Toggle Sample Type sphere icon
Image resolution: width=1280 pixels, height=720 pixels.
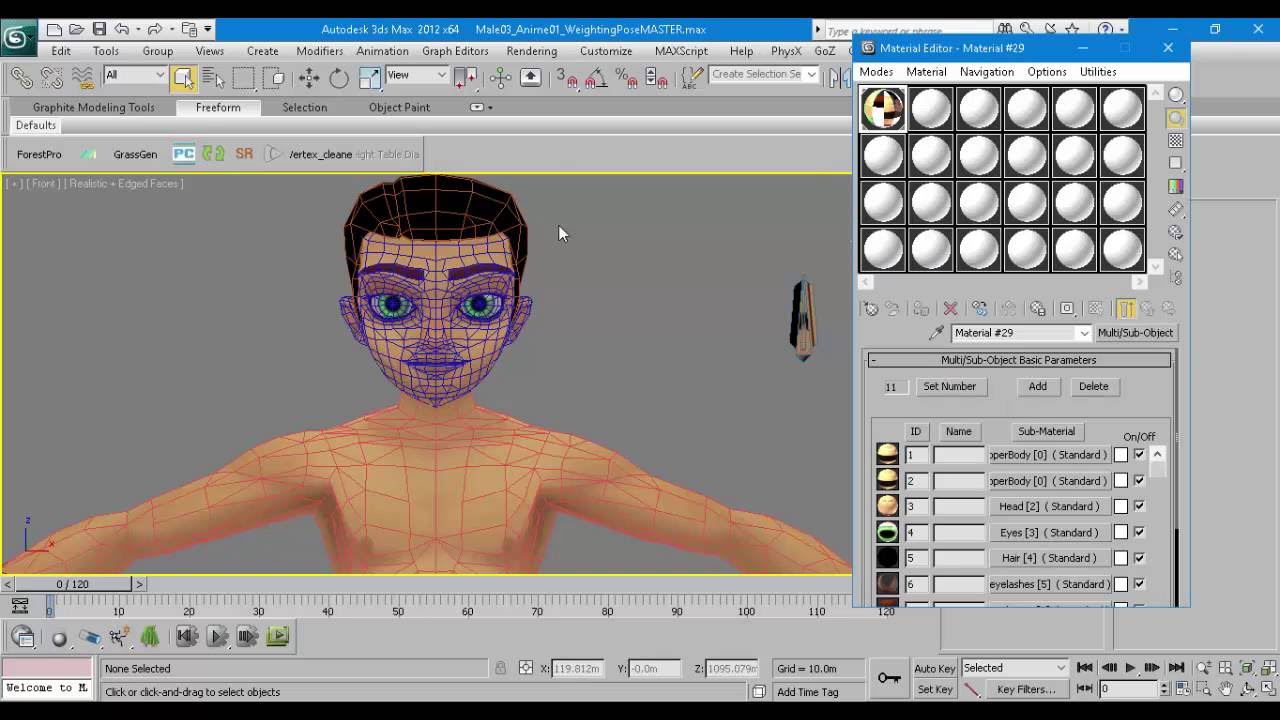[1176, 95]
